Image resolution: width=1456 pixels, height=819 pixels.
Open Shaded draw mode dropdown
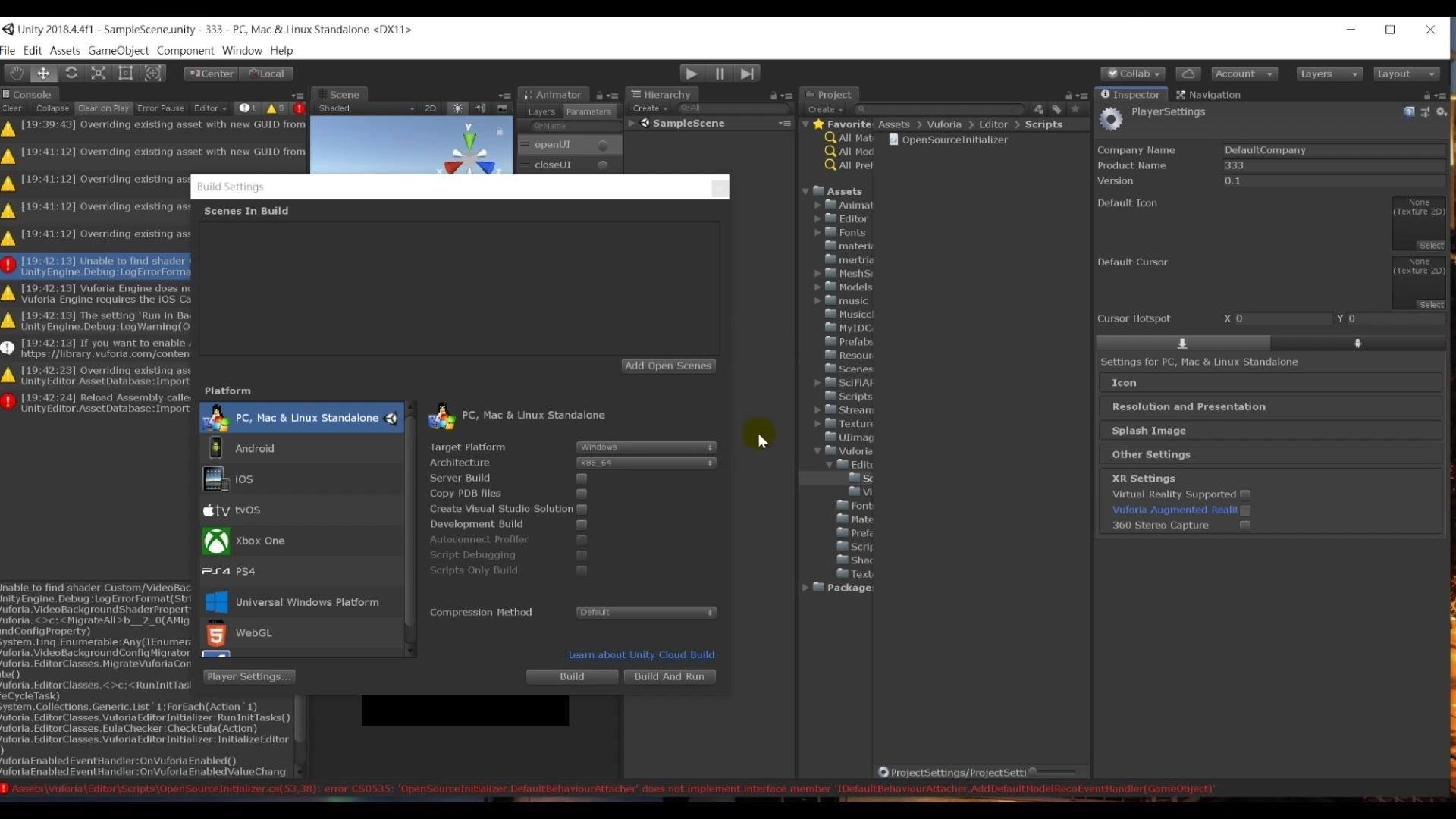367,108
